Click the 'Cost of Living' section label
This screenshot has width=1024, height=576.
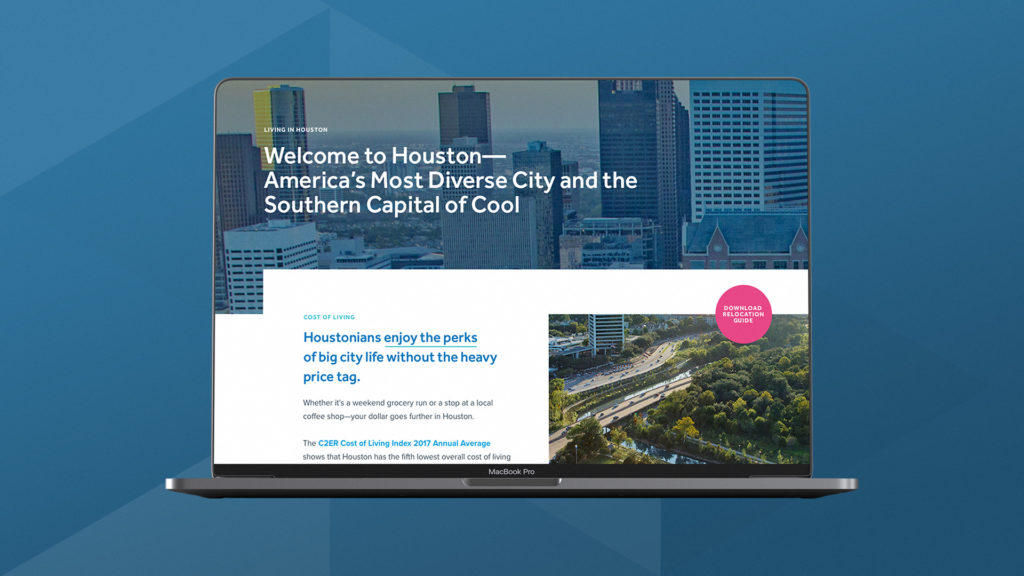[x=329, y=317]
